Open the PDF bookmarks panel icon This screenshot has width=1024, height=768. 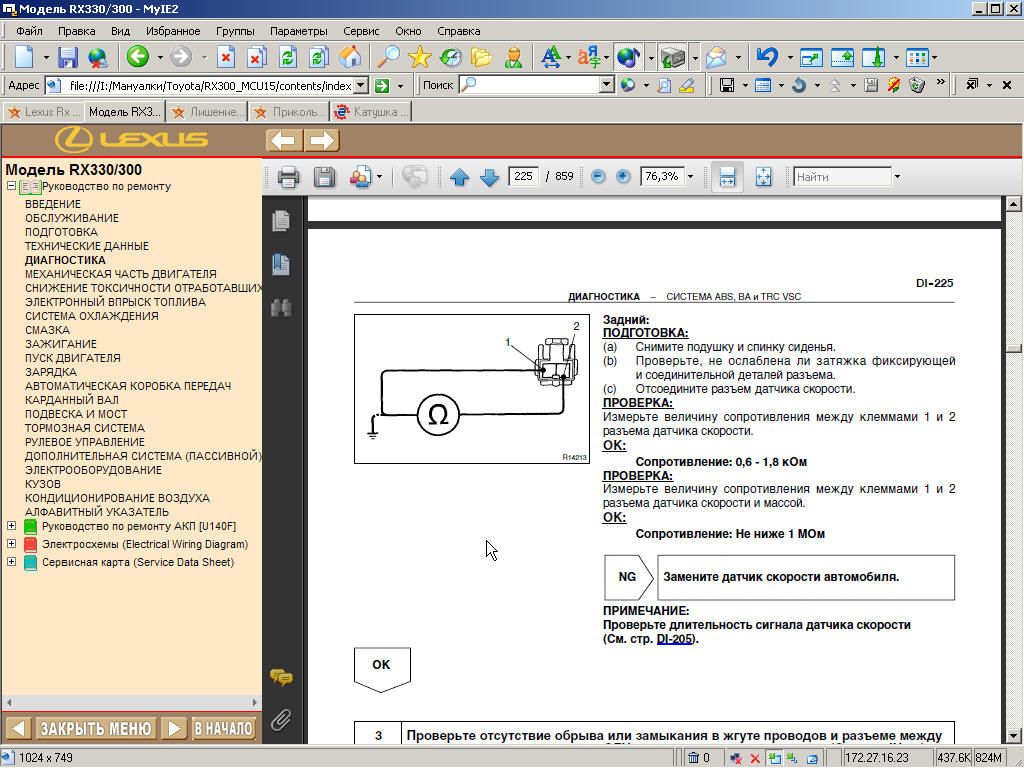click(x=281, y=264)
